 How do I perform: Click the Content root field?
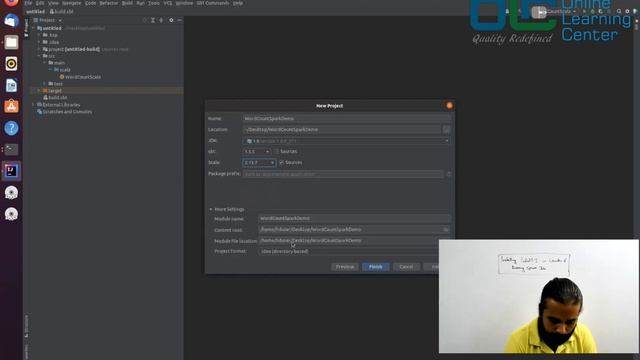(x=351, y=229)
